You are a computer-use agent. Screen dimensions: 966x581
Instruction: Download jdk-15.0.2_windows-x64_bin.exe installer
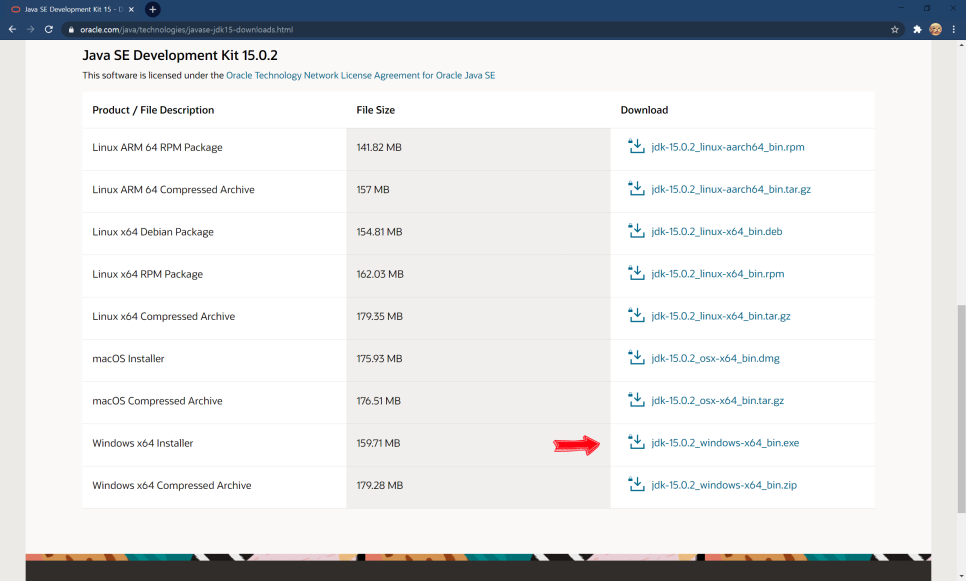click(725, 442)
